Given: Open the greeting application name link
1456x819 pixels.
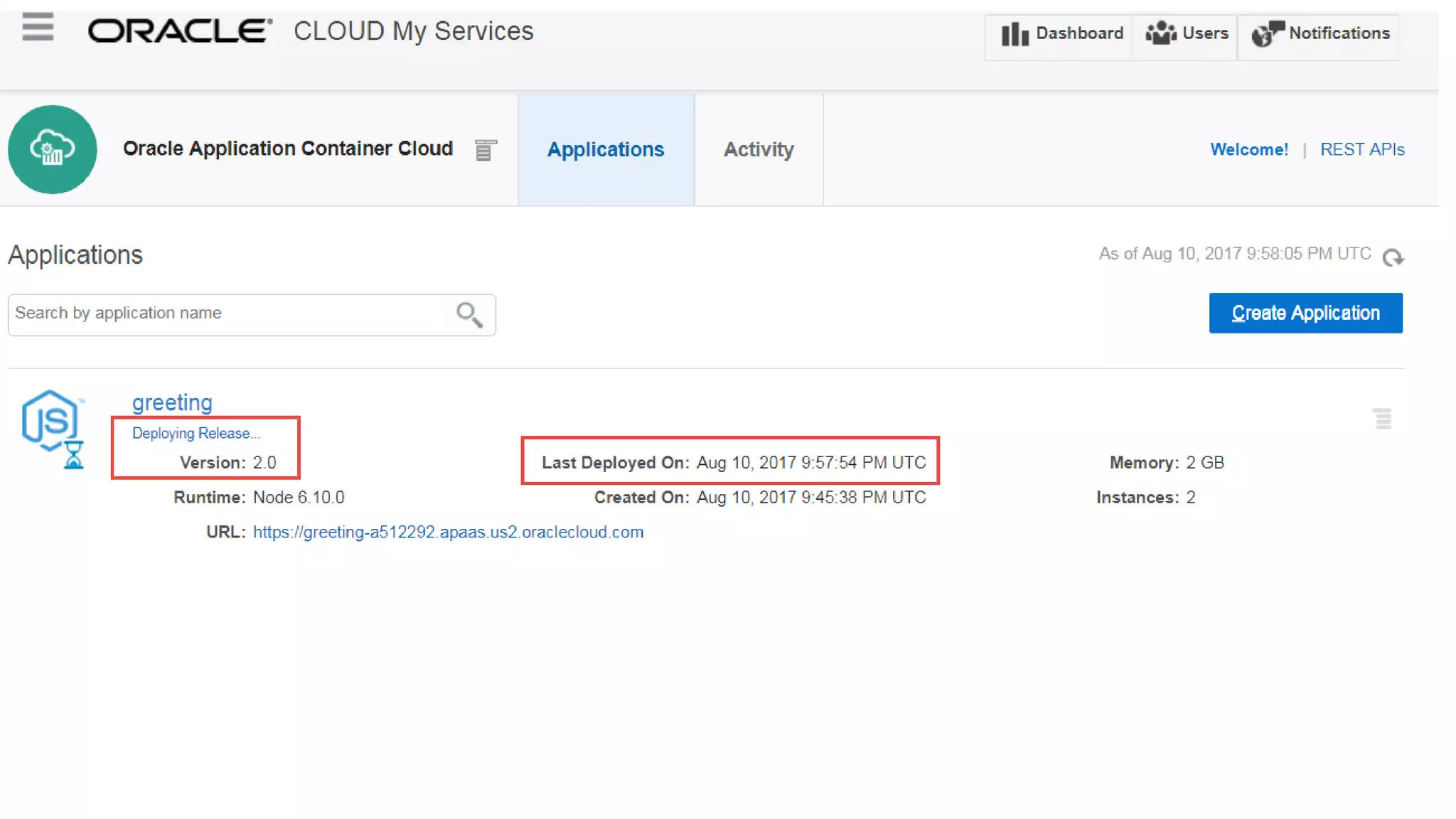Looking at the screenshot, I should (x=172, y=402).
